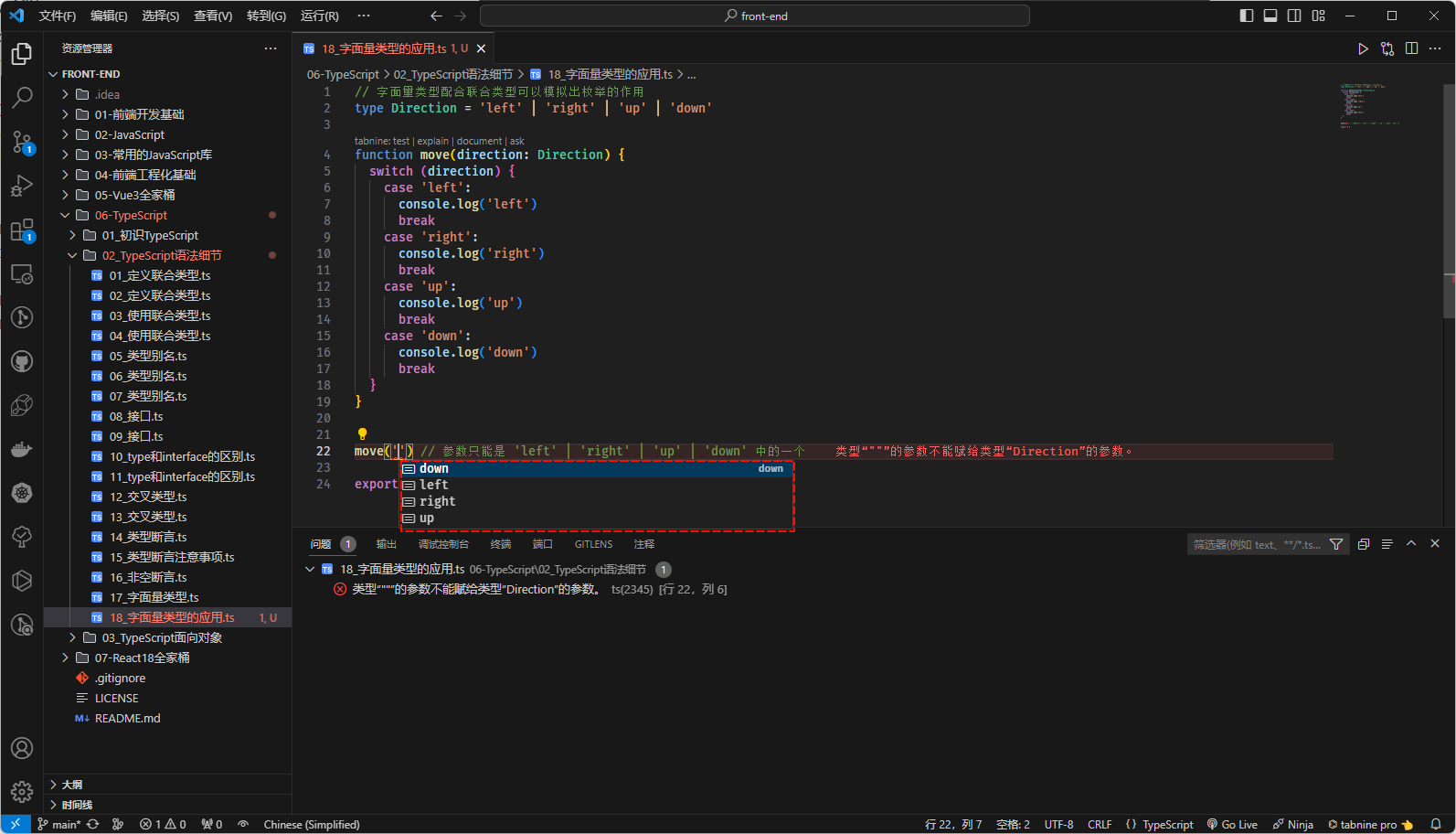Image resolution: width=1456 pixels, height=834 pixels.
Task: Click the Problems filter input field
Action: click(1256, 544)
